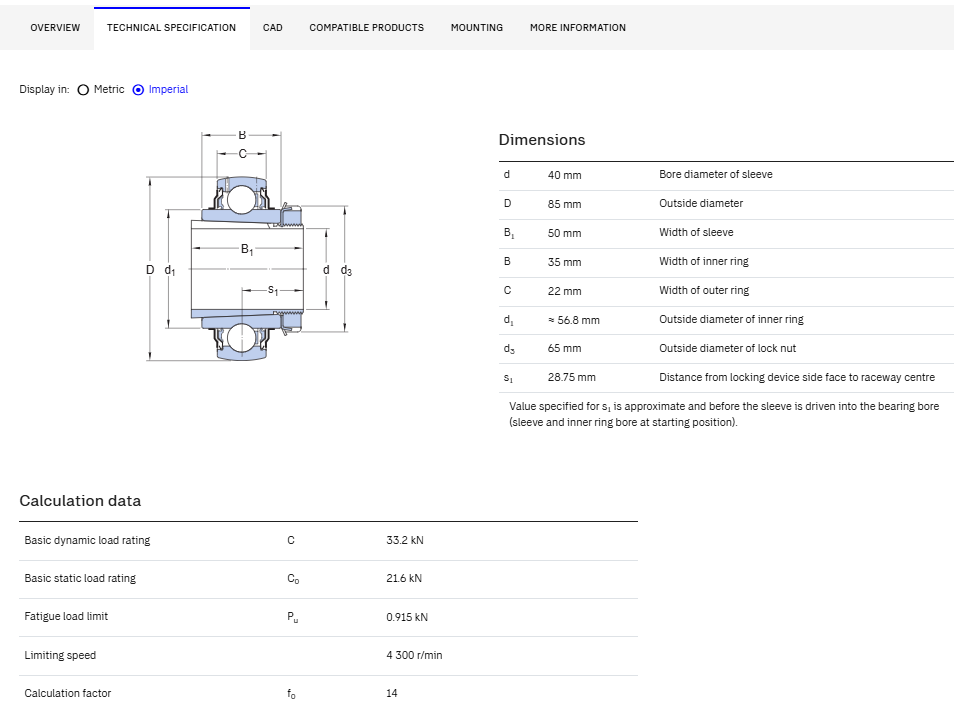954x720 pixels.
Task: Click the 85 mm outside diameter value
Action: pos(564,204)
